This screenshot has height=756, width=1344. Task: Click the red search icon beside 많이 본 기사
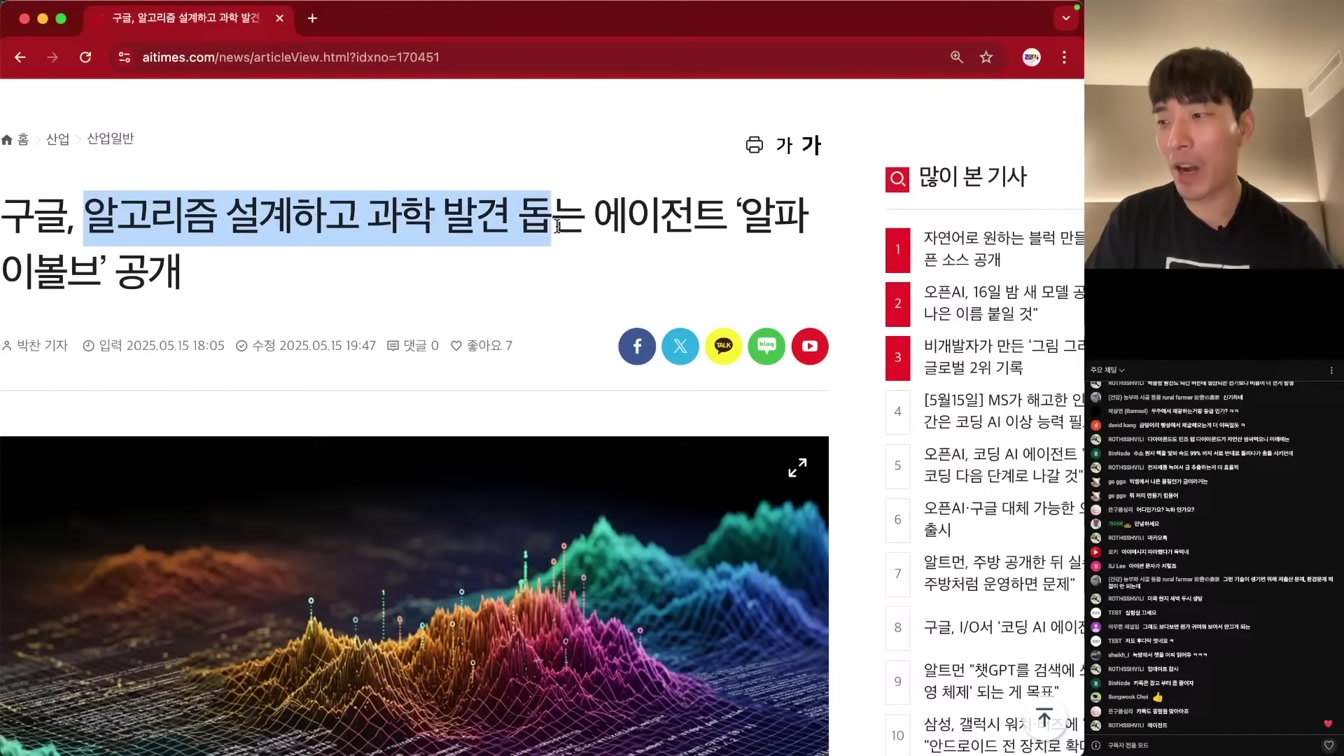[x=897, y=179]
